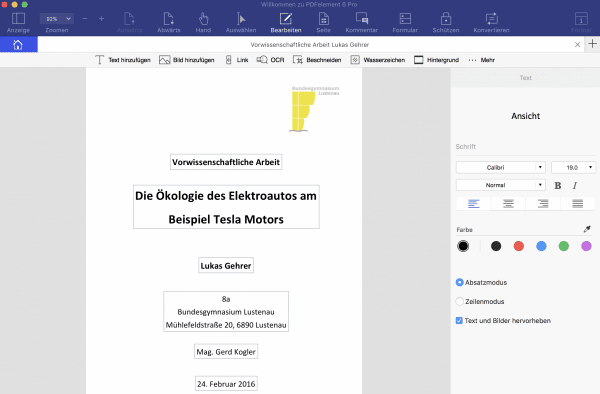600x394 pixels.
Task: Open the zoom percentage dropdown
Action: 57,19
